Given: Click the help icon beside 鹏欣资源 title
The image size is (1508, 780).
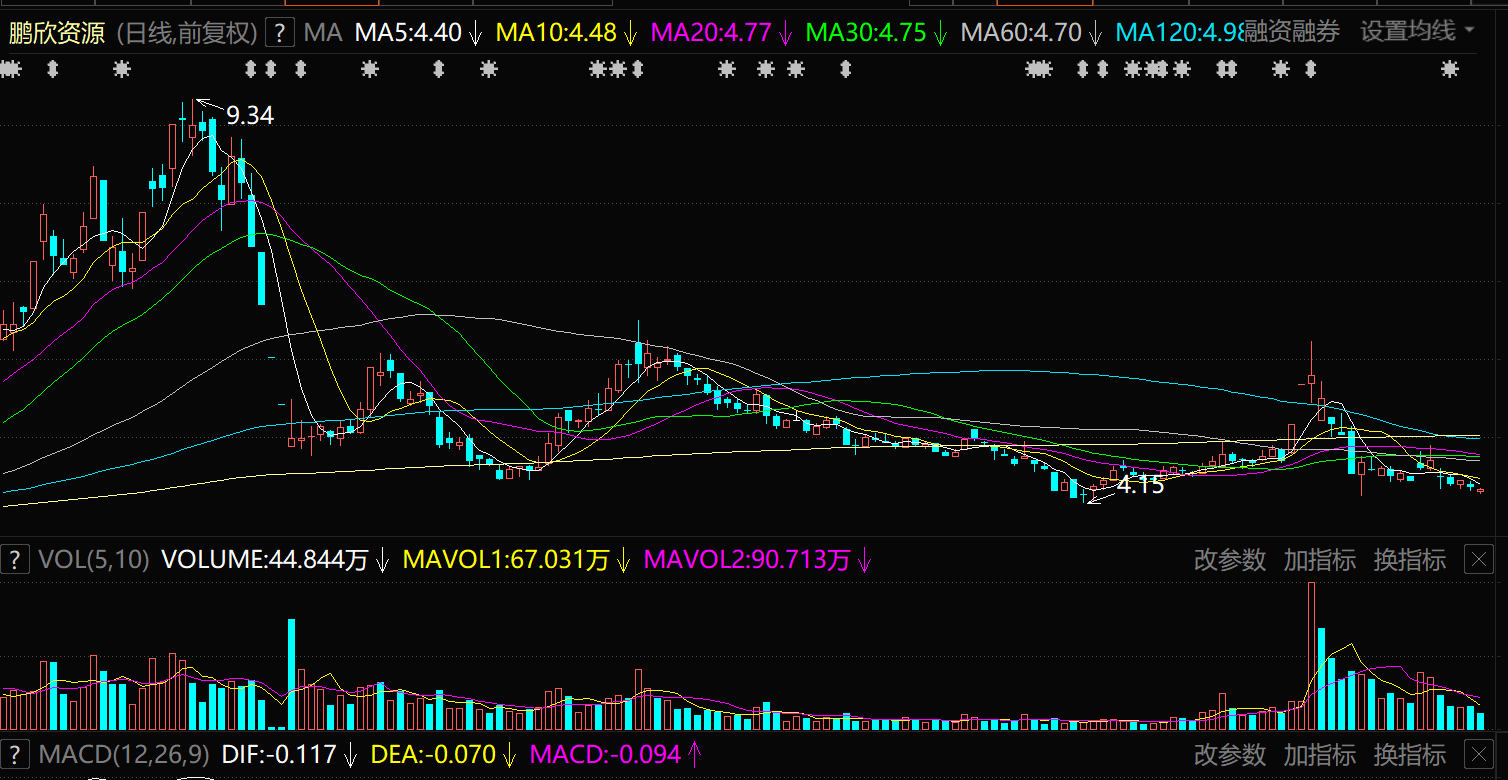Looking at the screenshot, I should pos(279,33).
